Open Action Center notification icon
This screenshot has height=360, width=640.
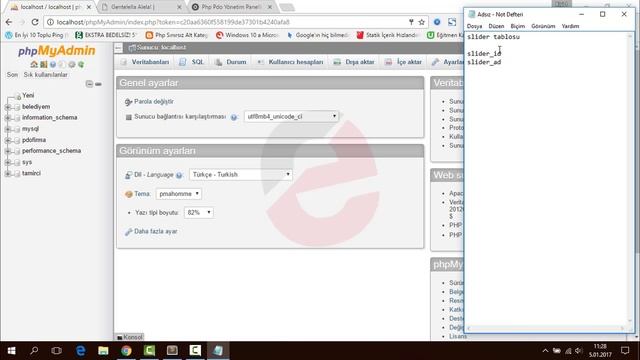tap(625, 351)
